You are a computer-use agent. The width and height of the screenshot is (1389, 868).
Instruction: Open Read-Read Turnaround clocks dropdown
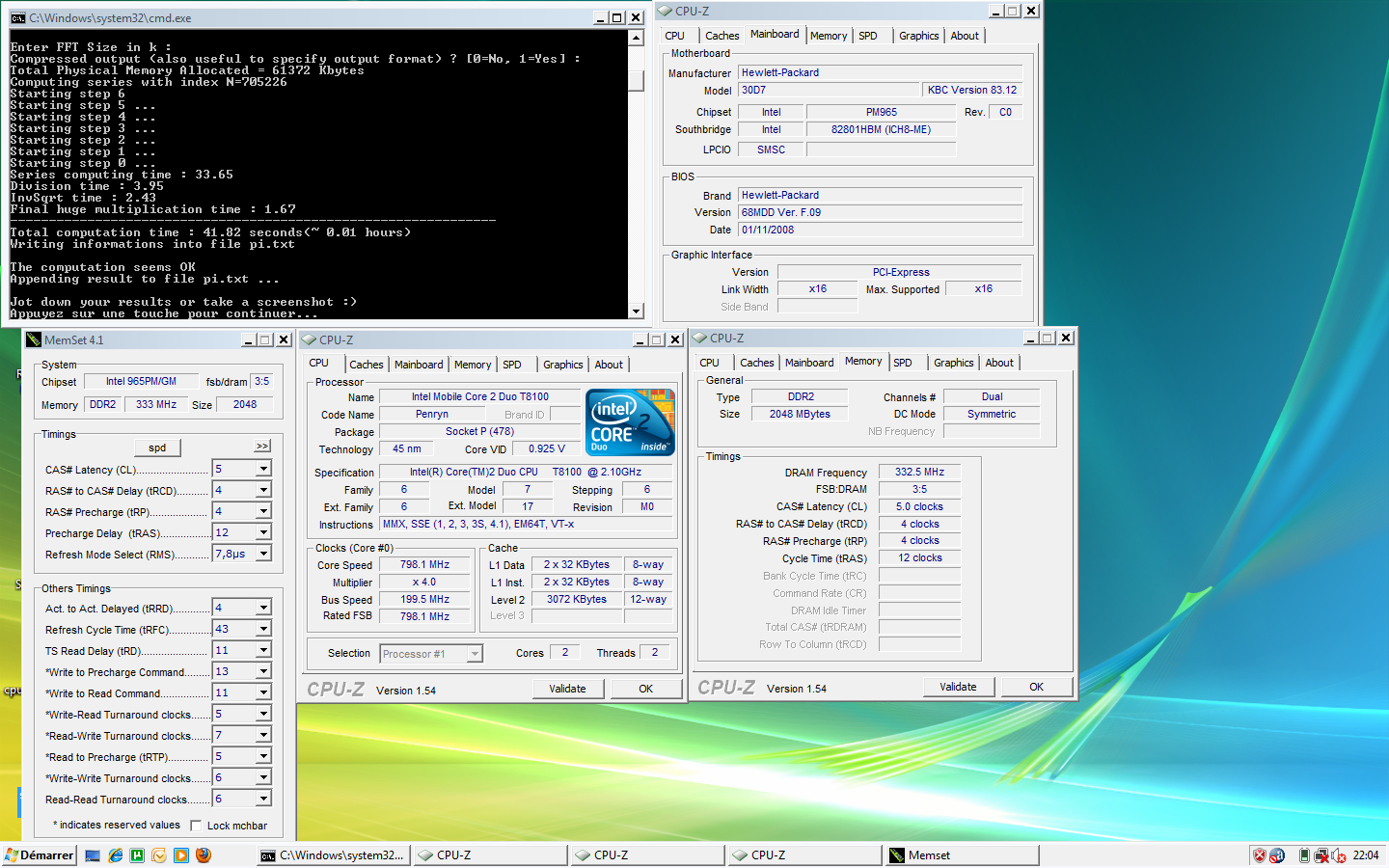pyautogui.click(x=263, y=799)
